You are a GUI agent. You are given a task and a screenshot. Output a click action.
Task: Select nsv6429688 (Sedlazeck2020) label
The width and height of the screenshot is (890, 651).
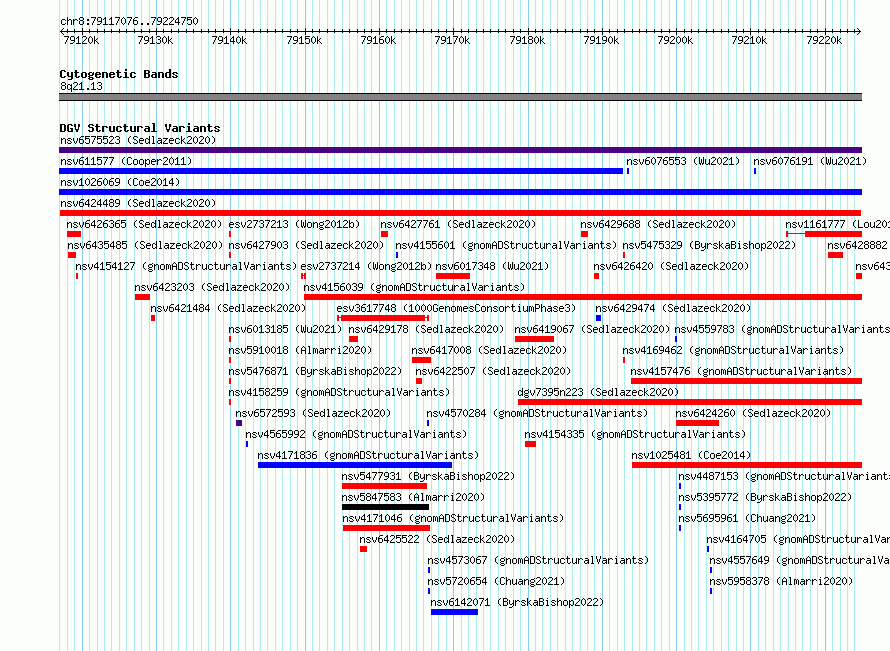click(658, 224)
